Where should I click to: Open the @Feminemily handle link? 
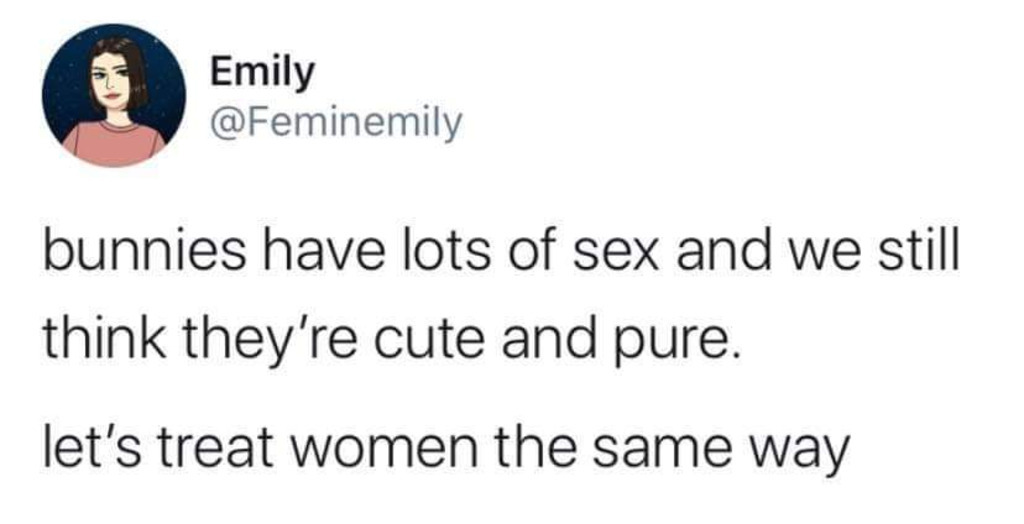pyautogui.click(x=336, y=122)
